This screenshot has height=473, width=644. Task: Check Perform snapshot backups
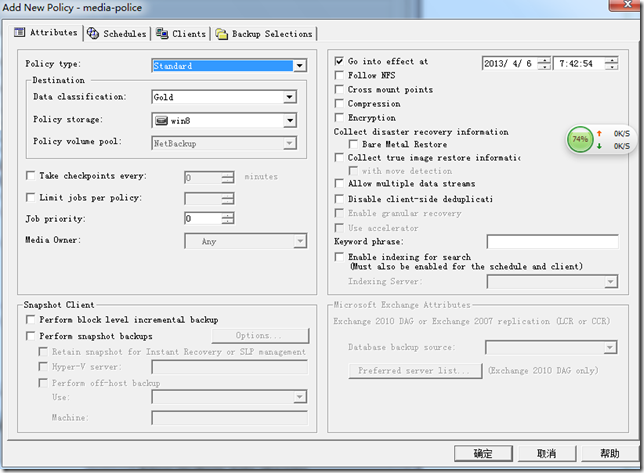[30, 335]
